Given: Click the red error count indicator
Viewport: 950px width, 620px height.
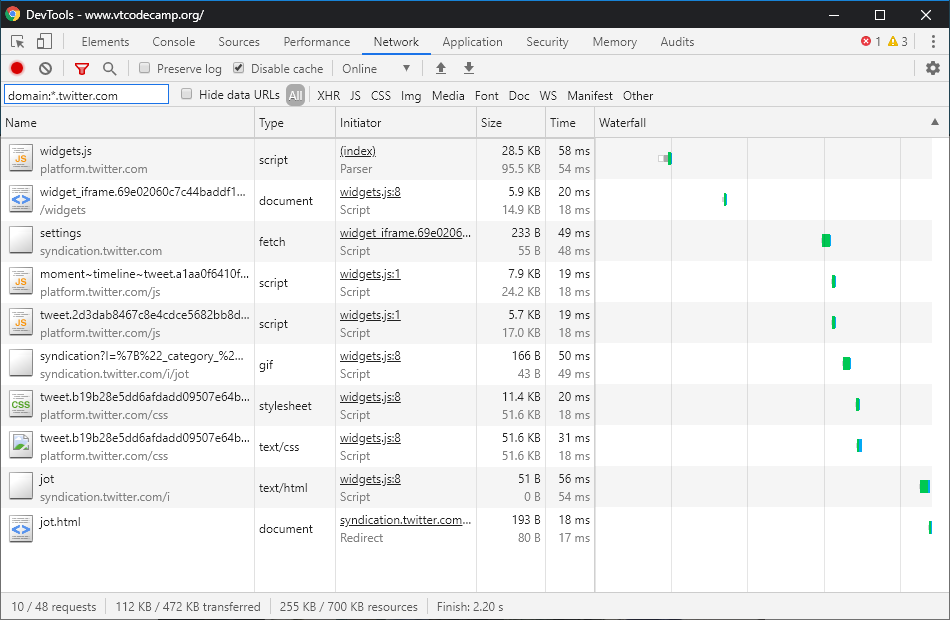Looking at the screenshot, I should (x=871, y=41).
